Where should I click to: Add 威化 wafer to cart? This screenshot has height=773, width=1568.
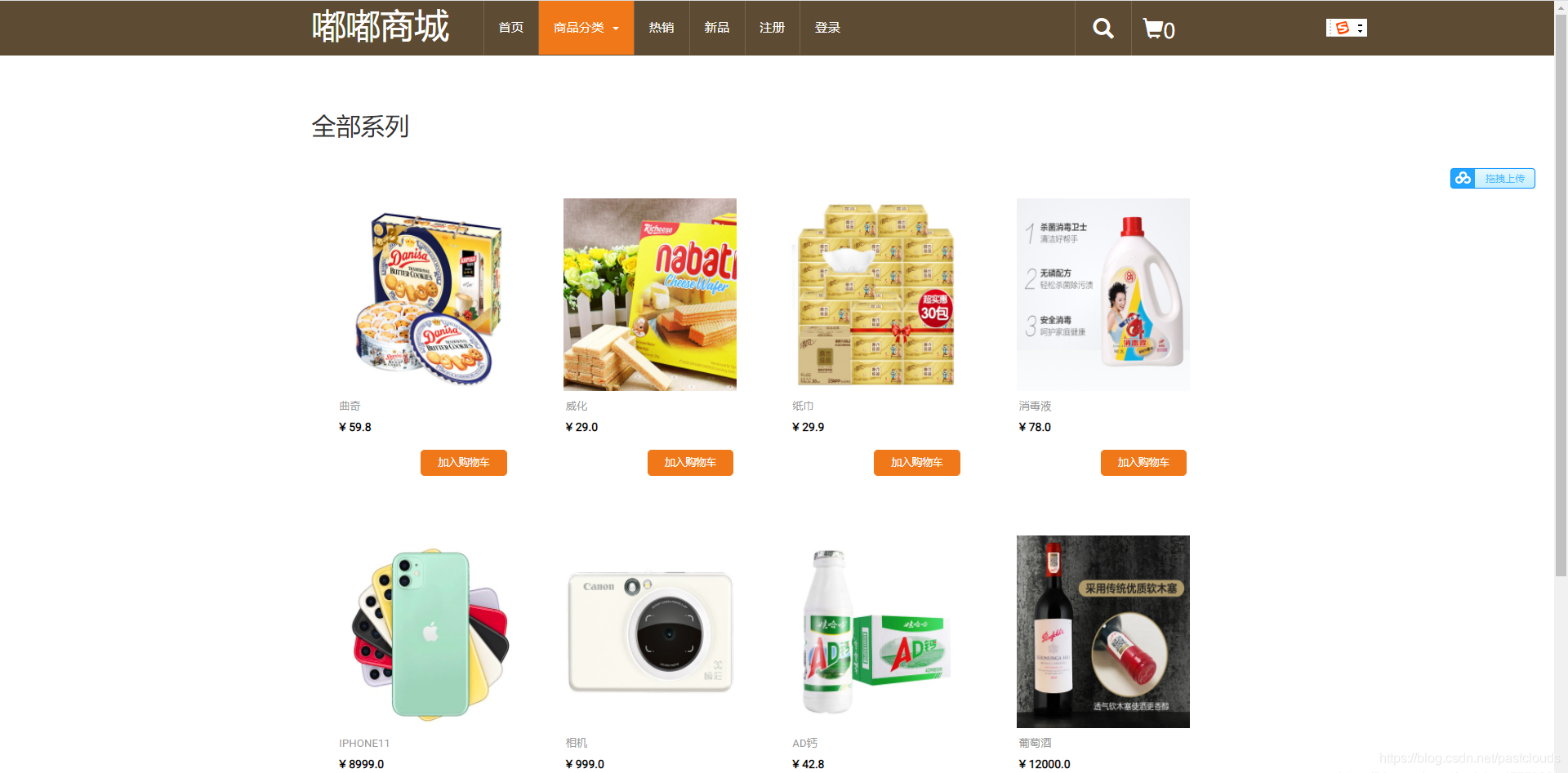click(x=690, y=463)
